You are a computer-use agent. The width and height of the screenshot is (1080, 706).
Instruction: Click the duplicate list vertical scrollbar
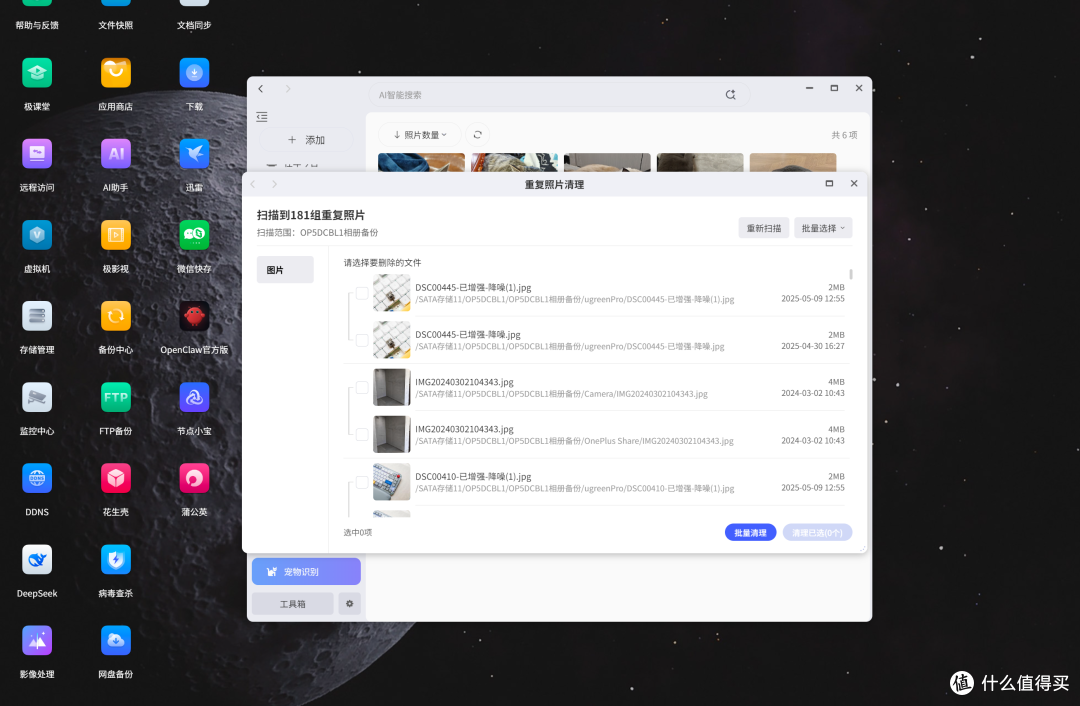[x=851, y=274]
